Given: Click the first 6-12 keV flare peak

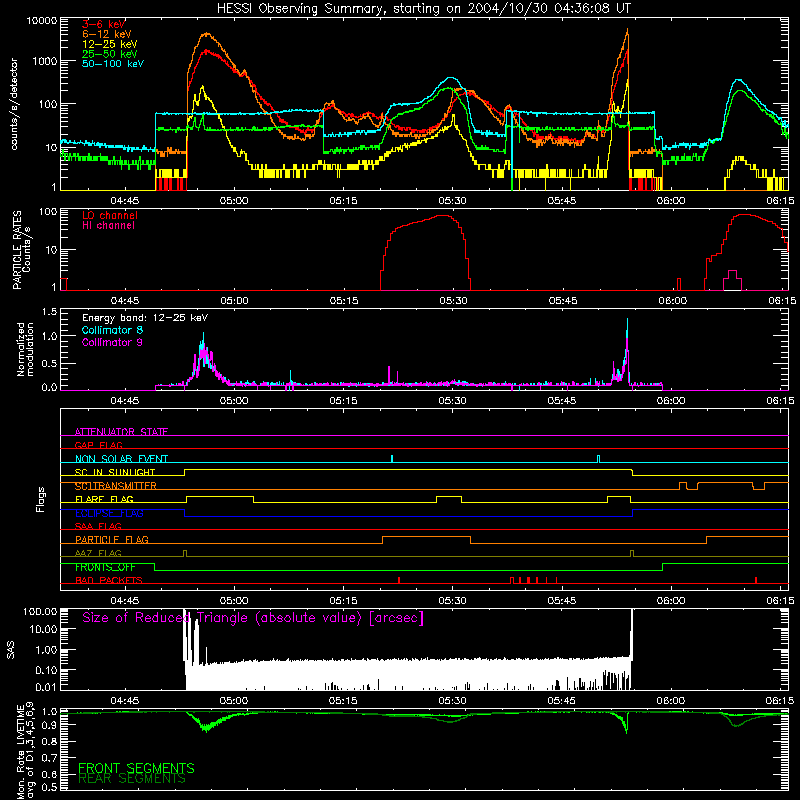Looking at the screenshot, I should pyautogui.click(x=206, y=34).
